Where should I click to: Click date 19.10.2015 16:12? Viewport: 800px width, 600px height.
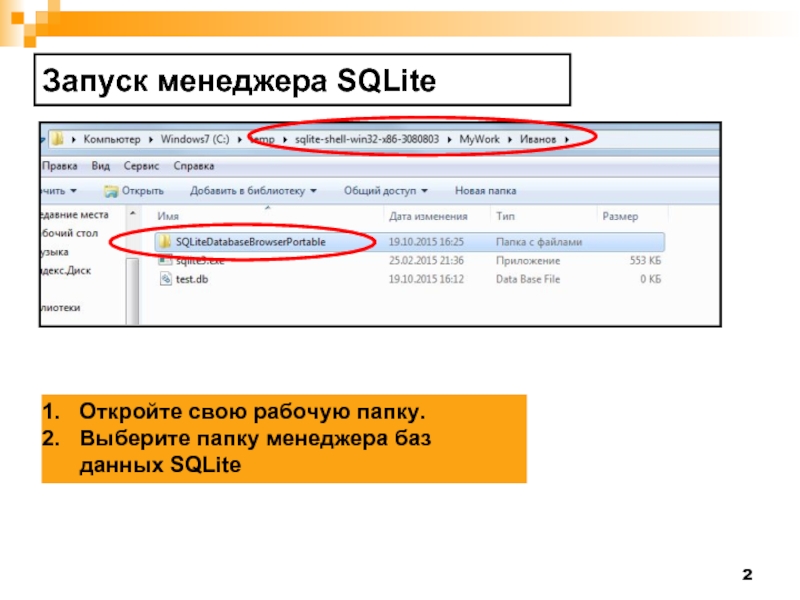[426, 279]
